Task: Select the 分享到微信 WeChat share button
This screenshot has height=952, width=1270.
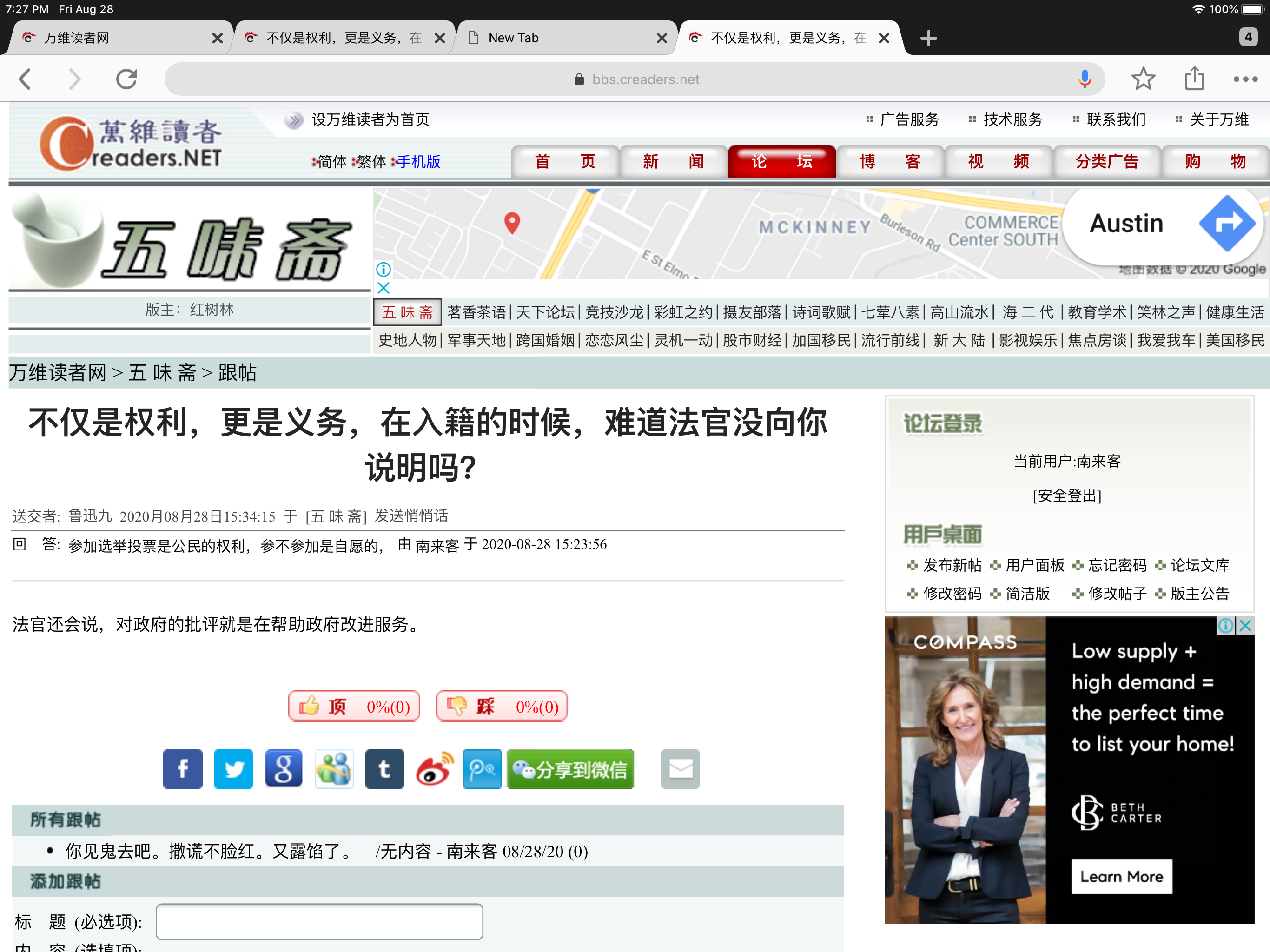Action: click(x=570, y=769)
